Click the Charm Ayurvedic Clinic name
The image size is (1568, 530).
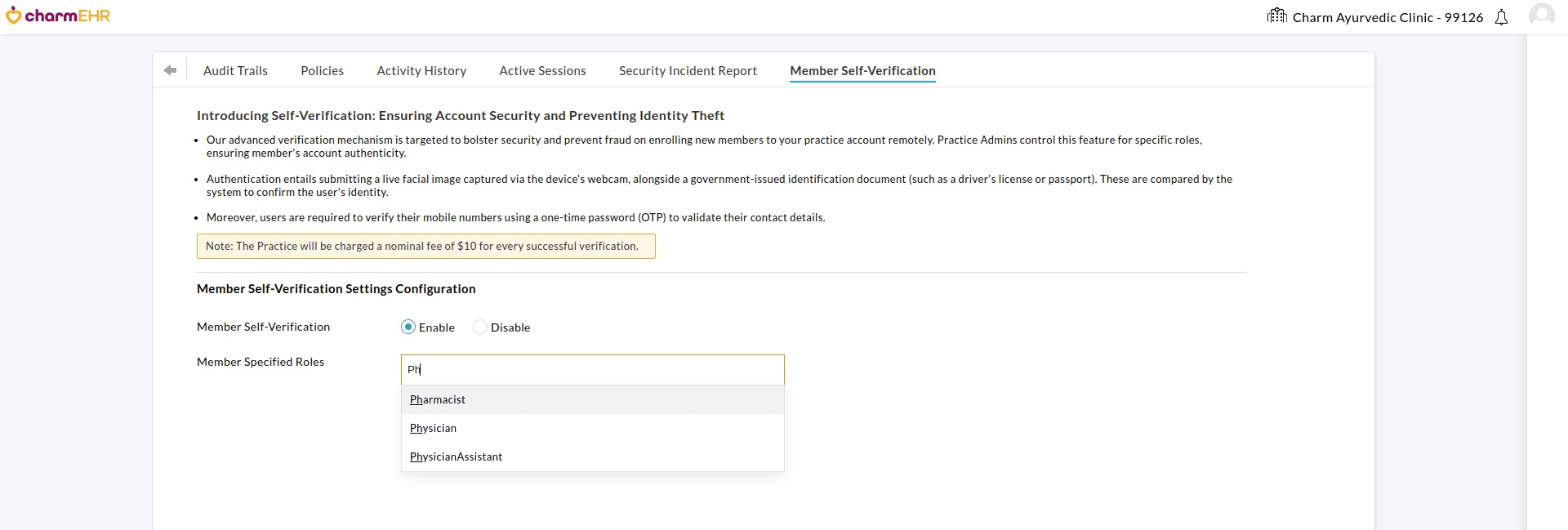tap(1388, 17)
